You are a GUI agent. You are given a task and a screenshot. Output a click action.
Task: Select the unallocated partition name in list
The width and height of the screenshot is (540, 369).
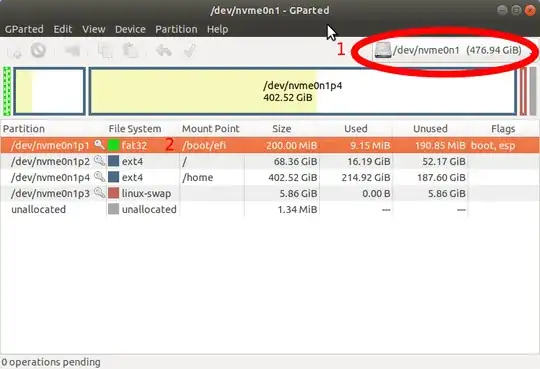tap(38, 209)
